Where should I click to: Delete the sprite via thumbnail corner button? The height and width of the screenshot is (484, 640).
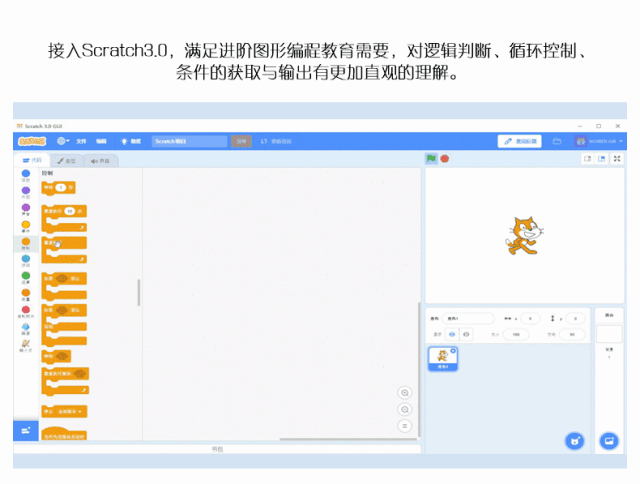pyautogui.click(x=453, y=351)
